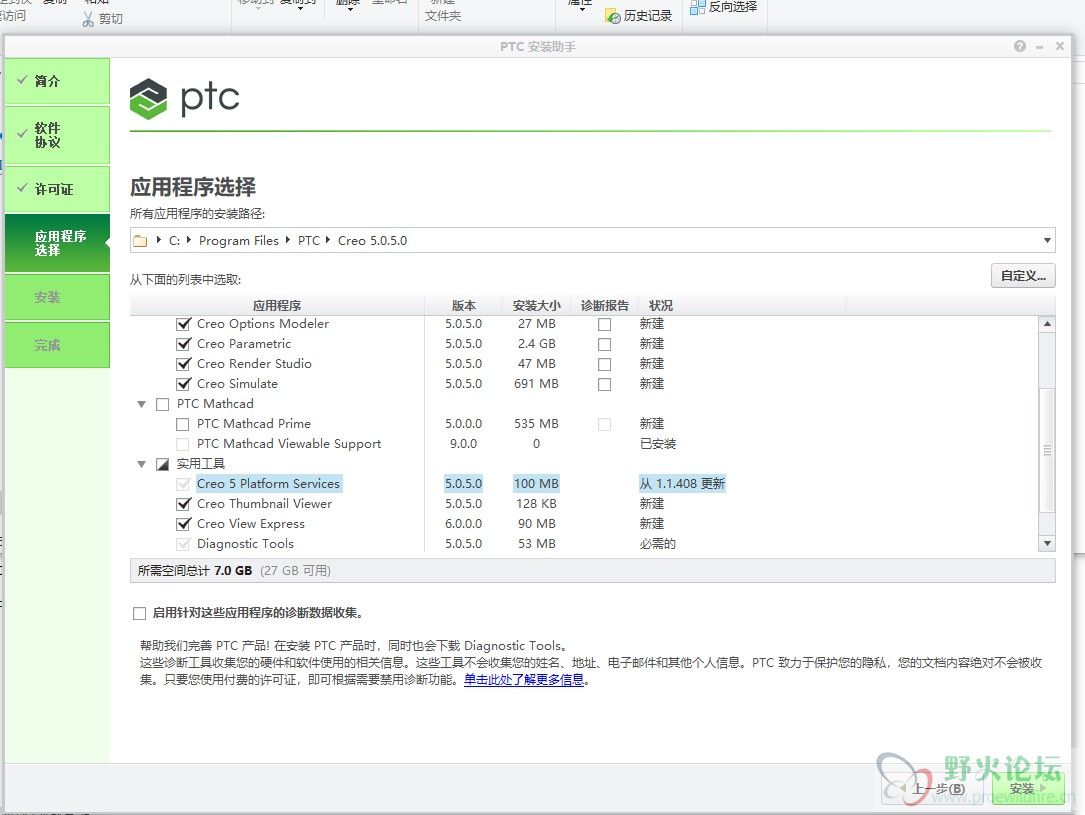Click the 自定义... button
The height and width of the screenshot is (815, 1085).
[x=1023, y=275]
